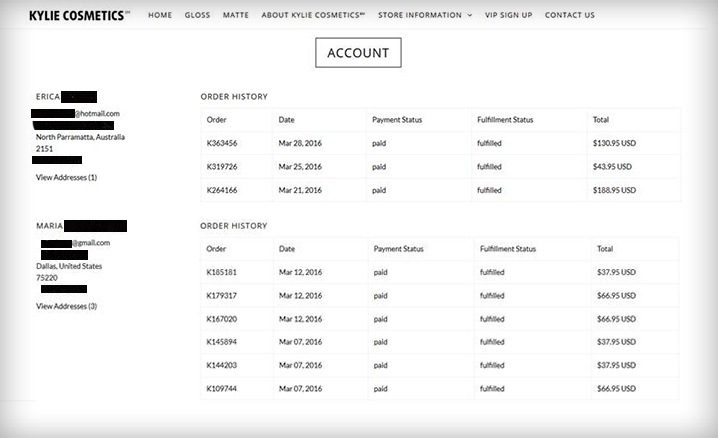Image resolution: width=718 pixels, height=438 pixels.
Task: Click fulfilled status of order K363456
Action: click(x=489, y=143)
